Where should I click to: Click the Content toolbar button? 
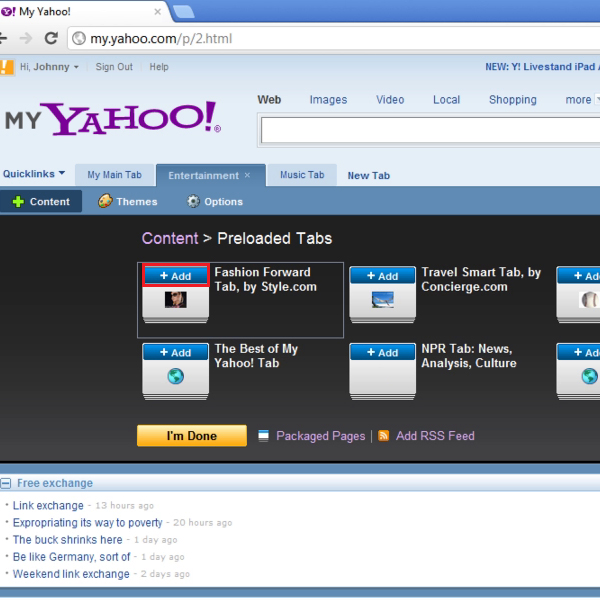click(41, 201)
